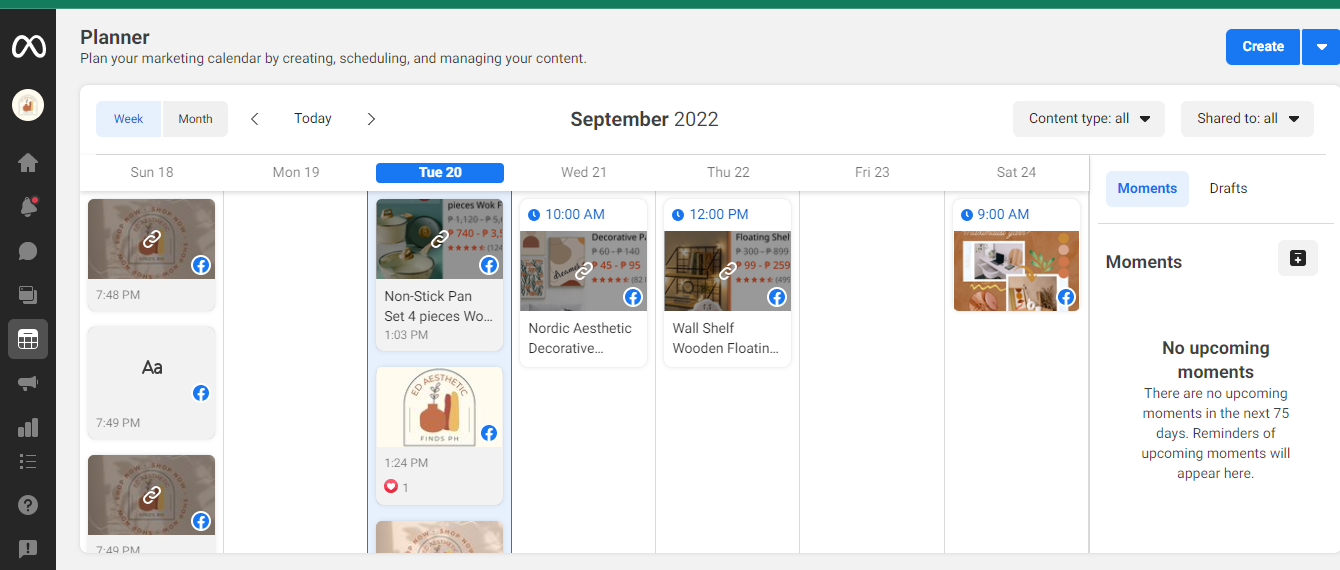Click the Meta logo icon
This screenshot has height=570, width=1340.
pos(28,47)
